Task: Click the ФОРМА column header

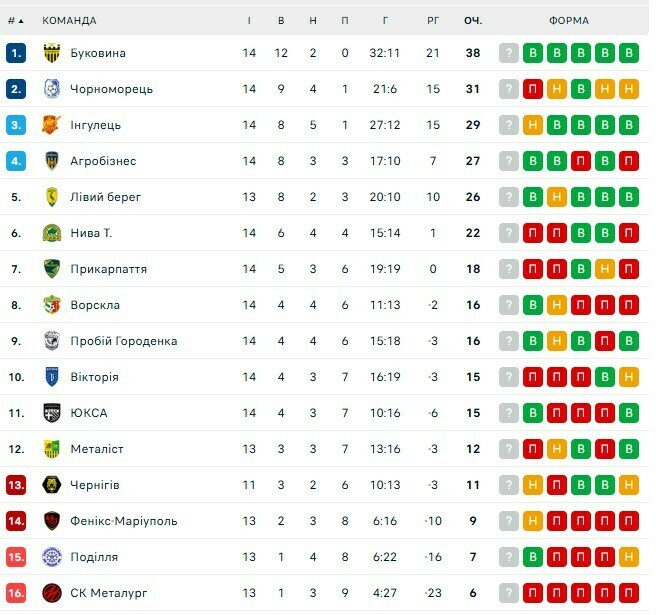Action: (569, 20)
